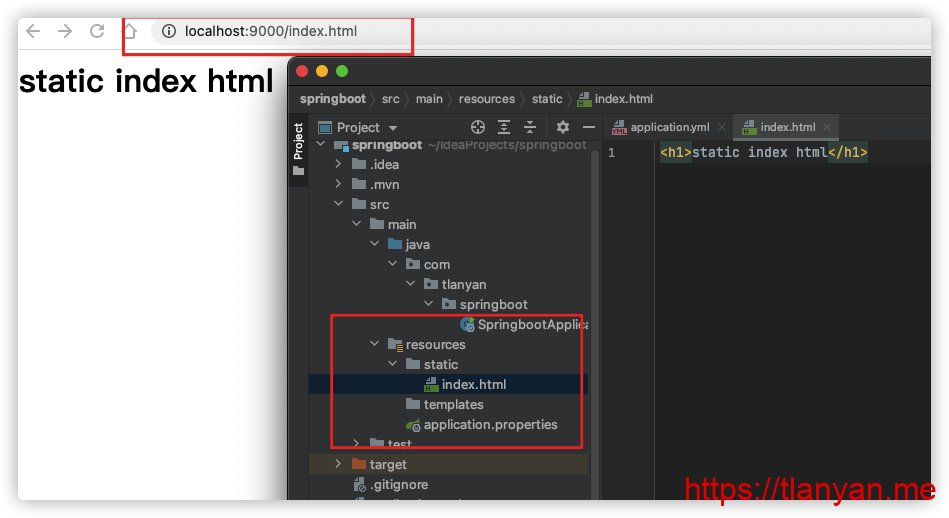
Task: Select the templates folder in the tree
Action: pos(453,405)
